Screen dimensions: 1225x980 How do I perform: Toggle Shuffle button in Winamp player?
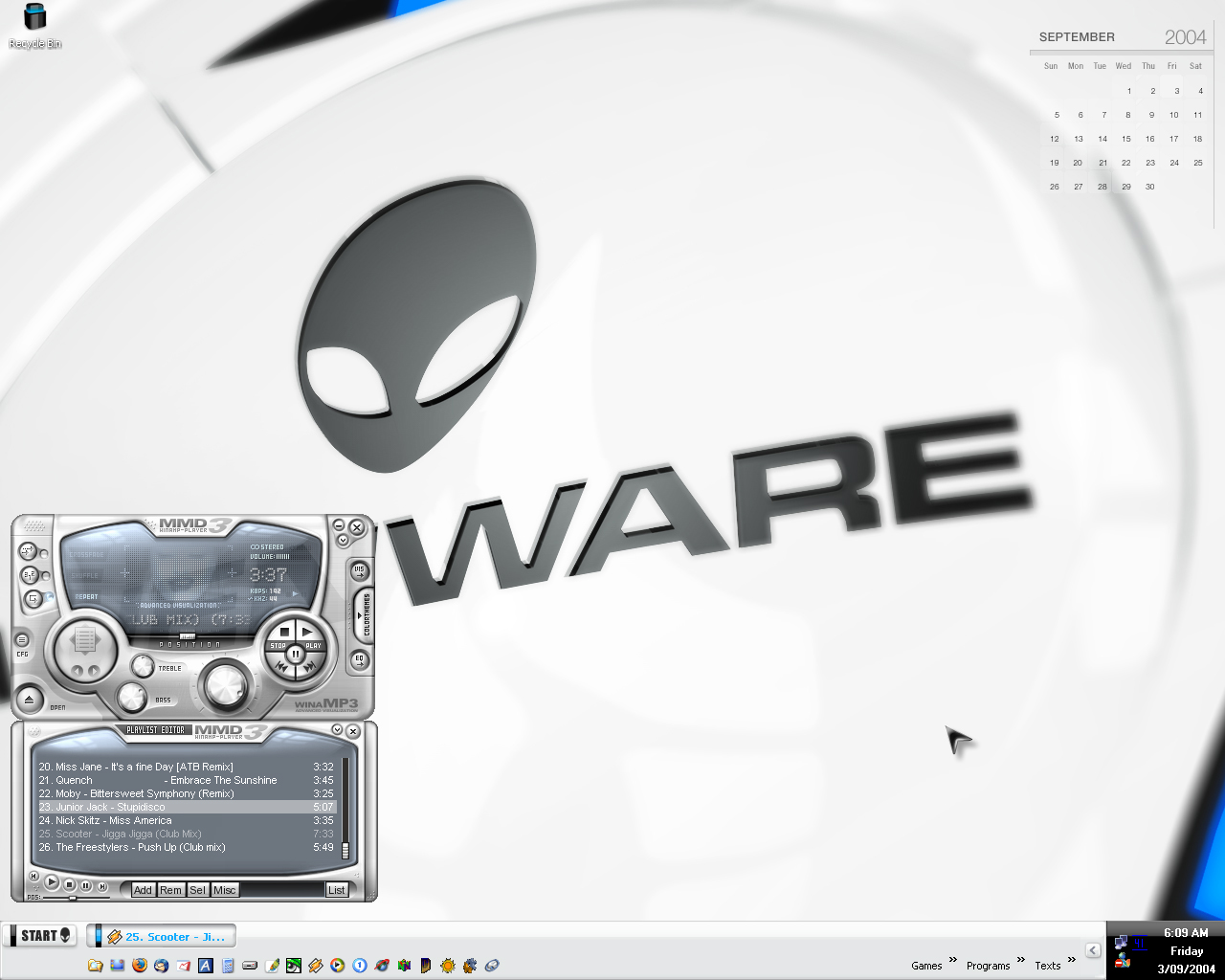(x=30, y=575)
